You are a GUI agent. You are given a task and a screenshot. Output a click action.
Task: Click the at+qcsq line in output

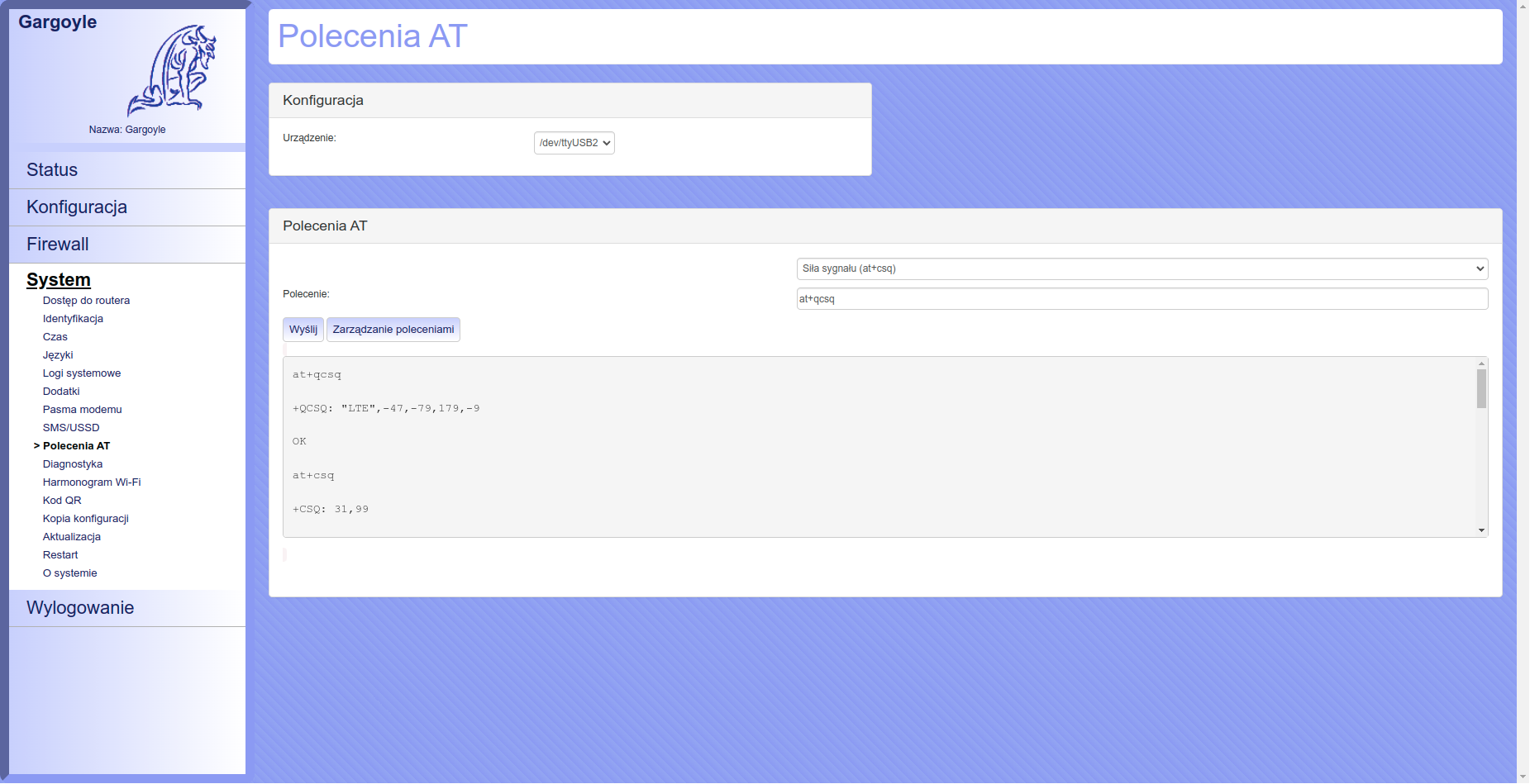(x=317, y=374)
